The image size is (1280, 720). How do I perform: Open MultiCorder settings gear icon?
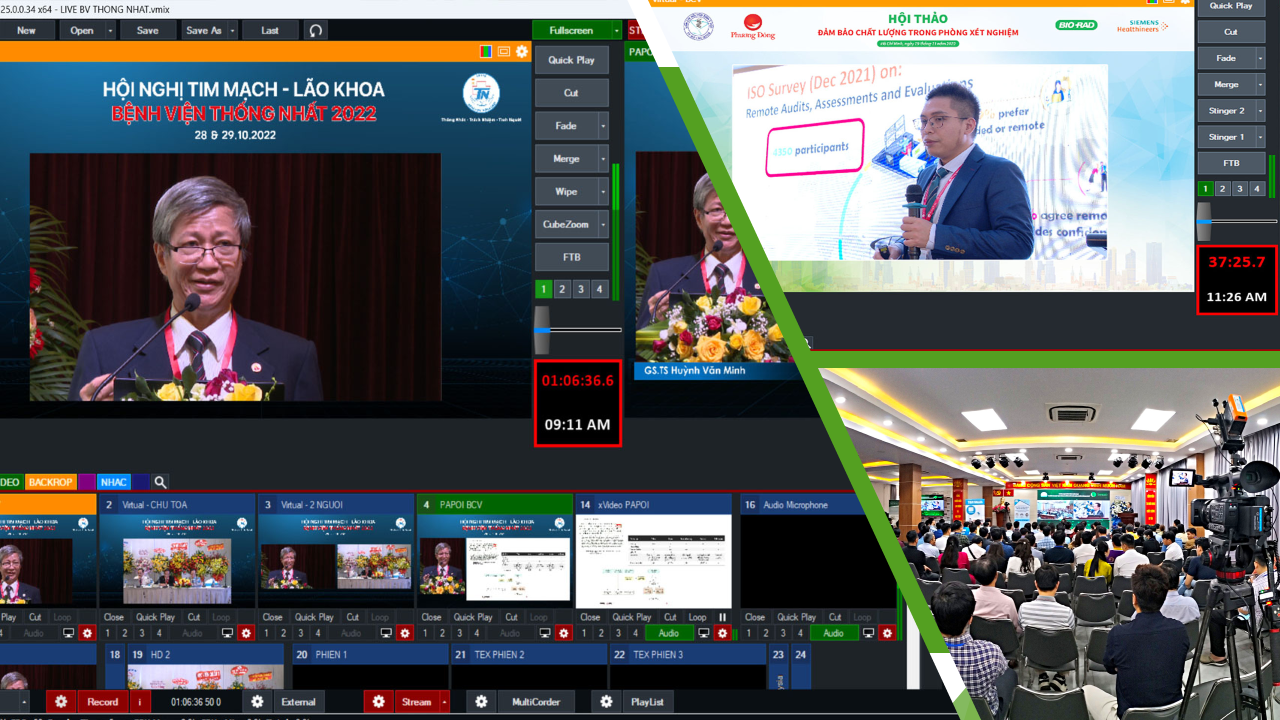(481, 702)
